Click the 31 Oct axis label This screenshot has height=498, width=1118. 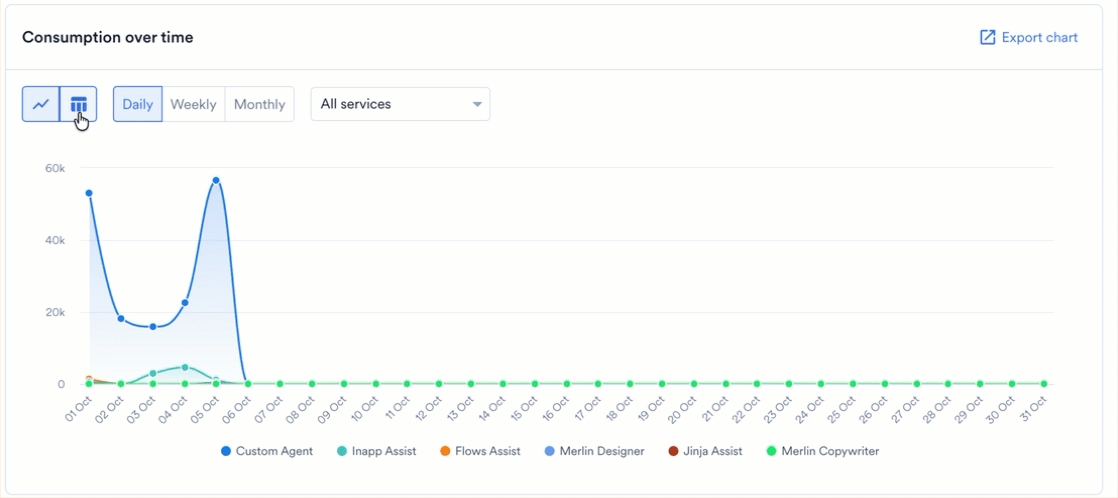pyautogui.click(x=1034, y=409)
